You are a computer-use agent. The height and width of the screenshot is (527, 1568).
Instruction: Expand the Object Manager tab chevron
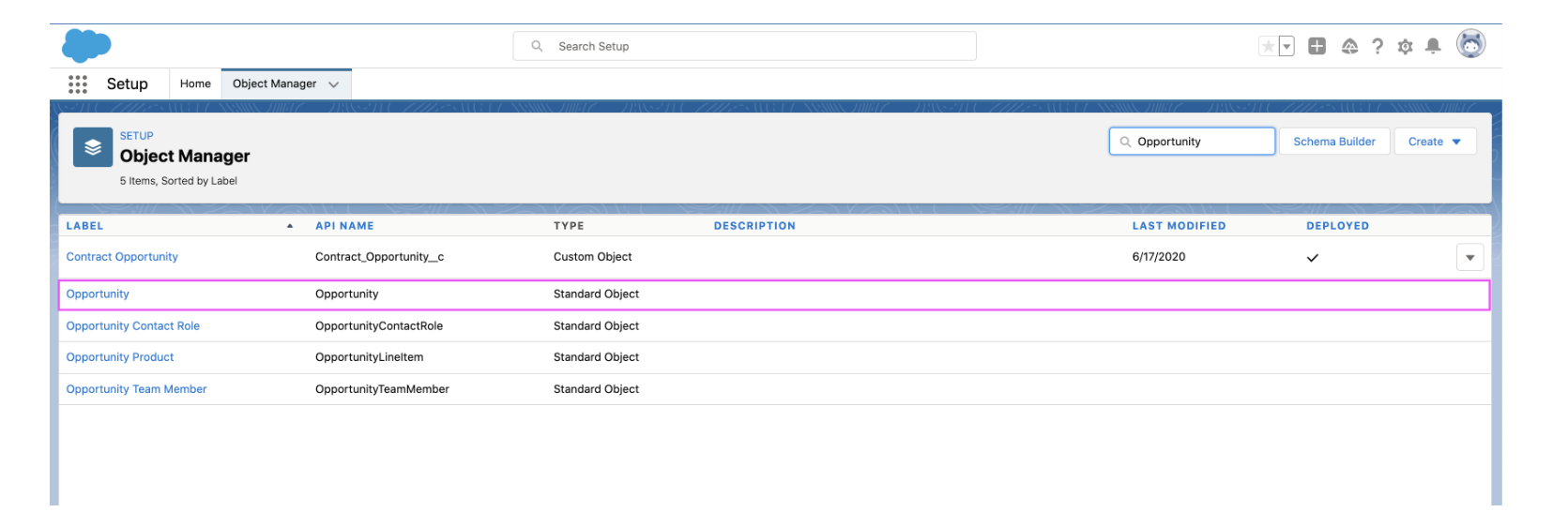point(334,84)
